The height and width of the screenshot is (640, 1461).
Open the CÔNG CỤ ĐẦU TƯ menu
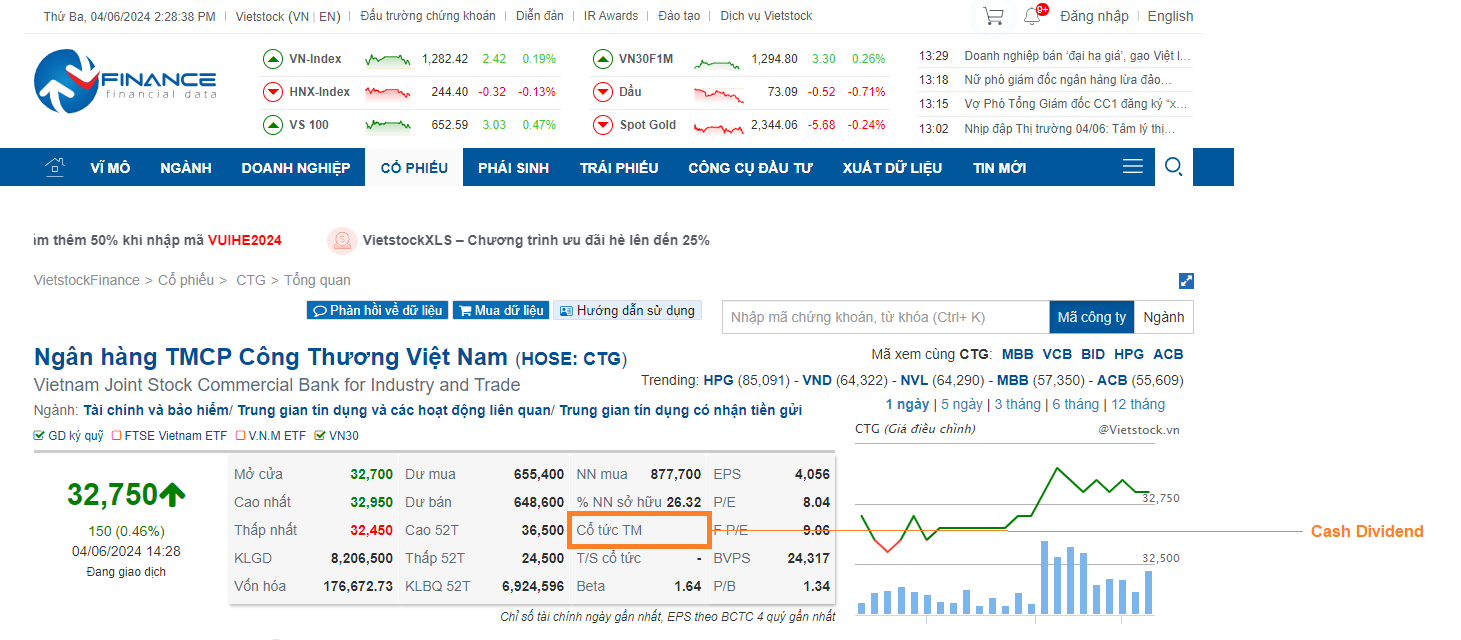click(x=750, y=167)
